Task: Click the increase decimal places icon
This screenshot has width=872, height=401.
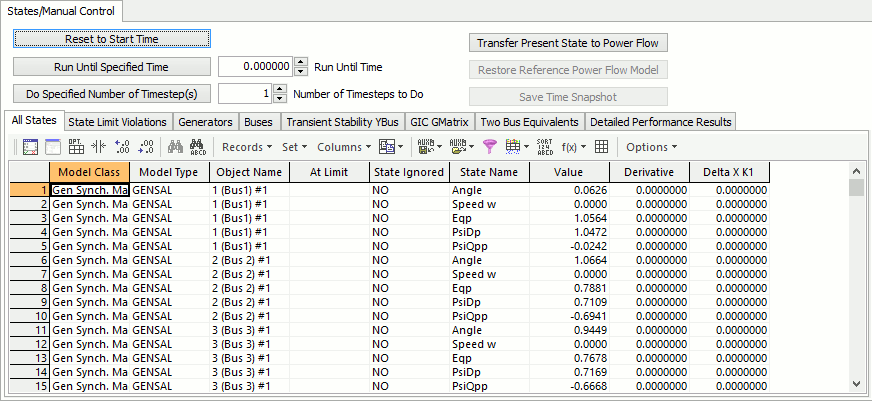Action: 123,147
